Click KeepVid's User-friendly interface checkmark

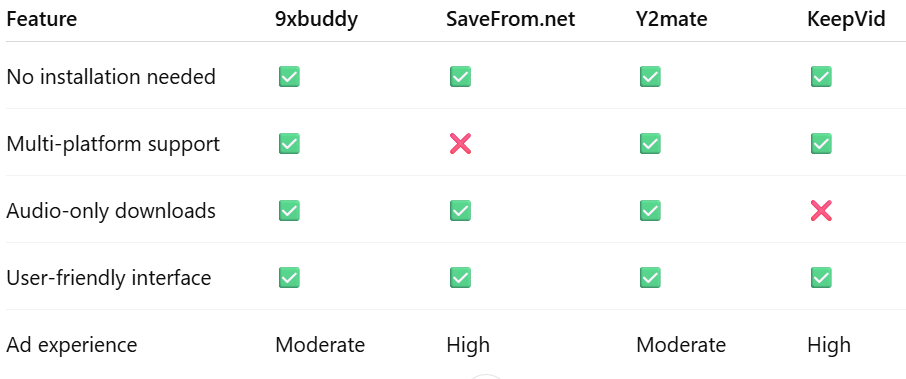[x=821, y=278]
